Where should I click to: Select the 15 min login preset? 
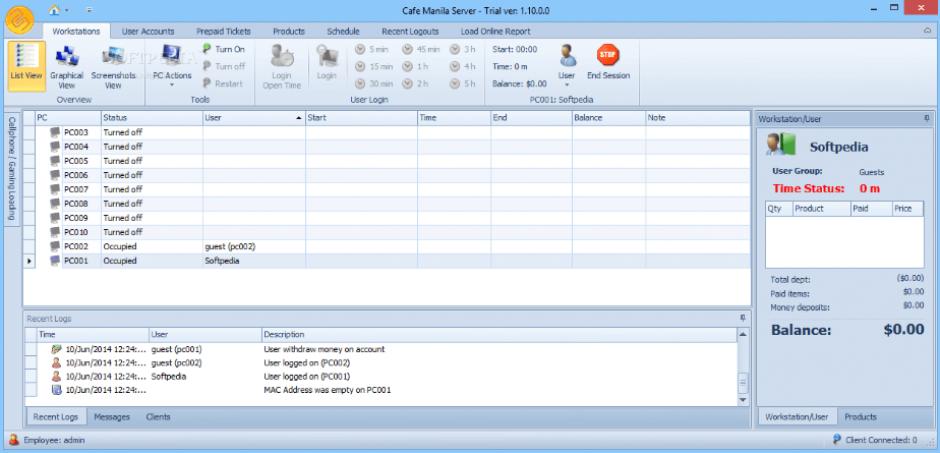[374, 67]
